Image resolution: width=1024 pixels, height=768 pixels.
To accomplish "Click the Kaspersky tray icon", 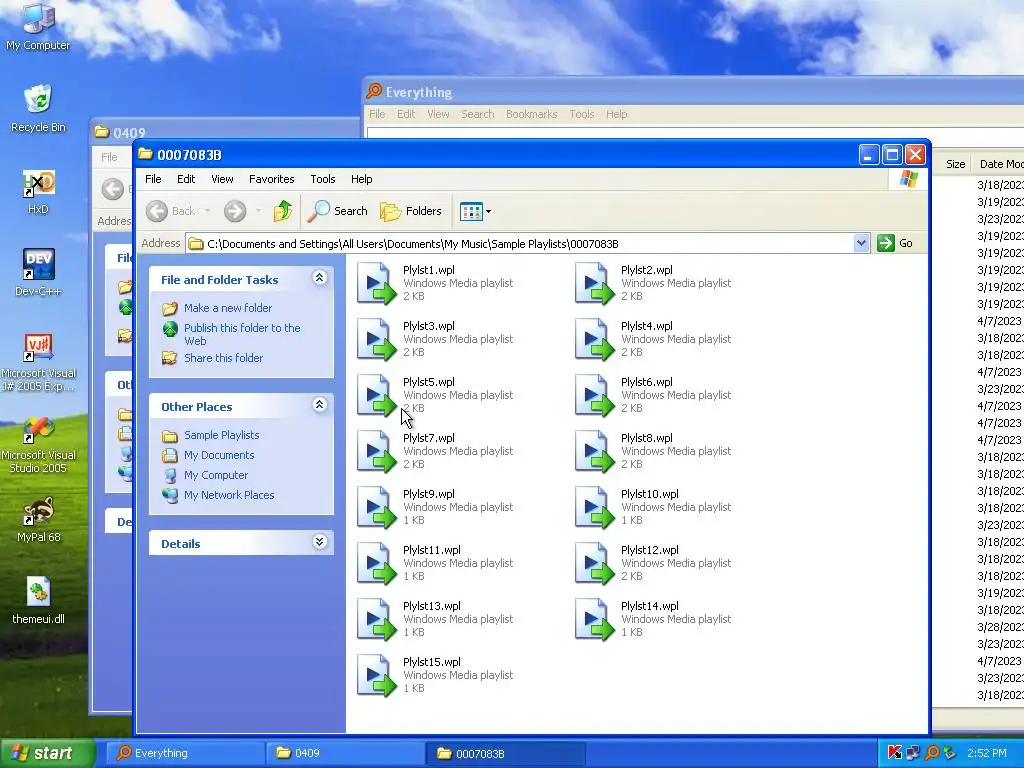I will (895, 753).
